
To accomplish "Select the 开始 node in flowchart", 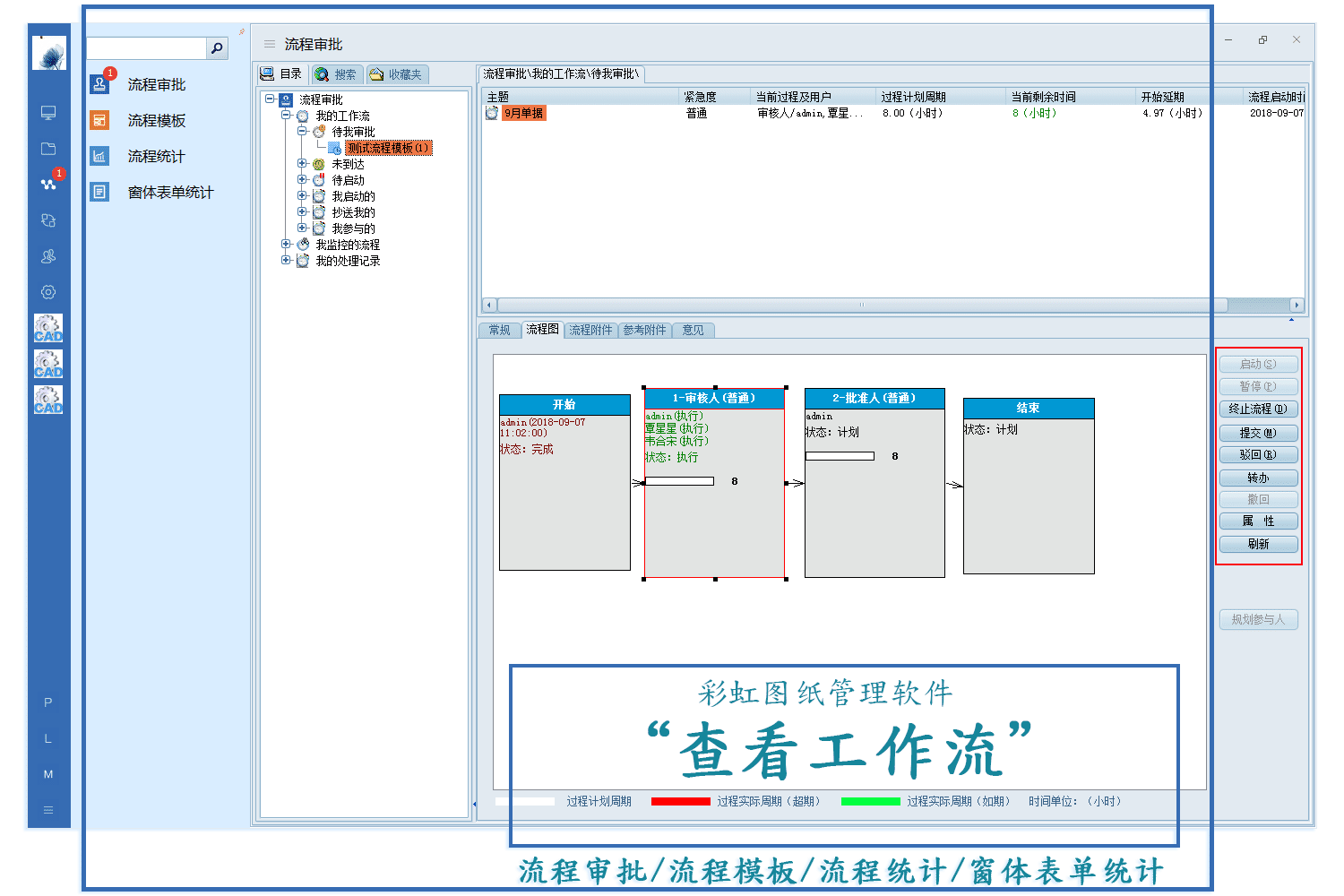I will 564,482.
